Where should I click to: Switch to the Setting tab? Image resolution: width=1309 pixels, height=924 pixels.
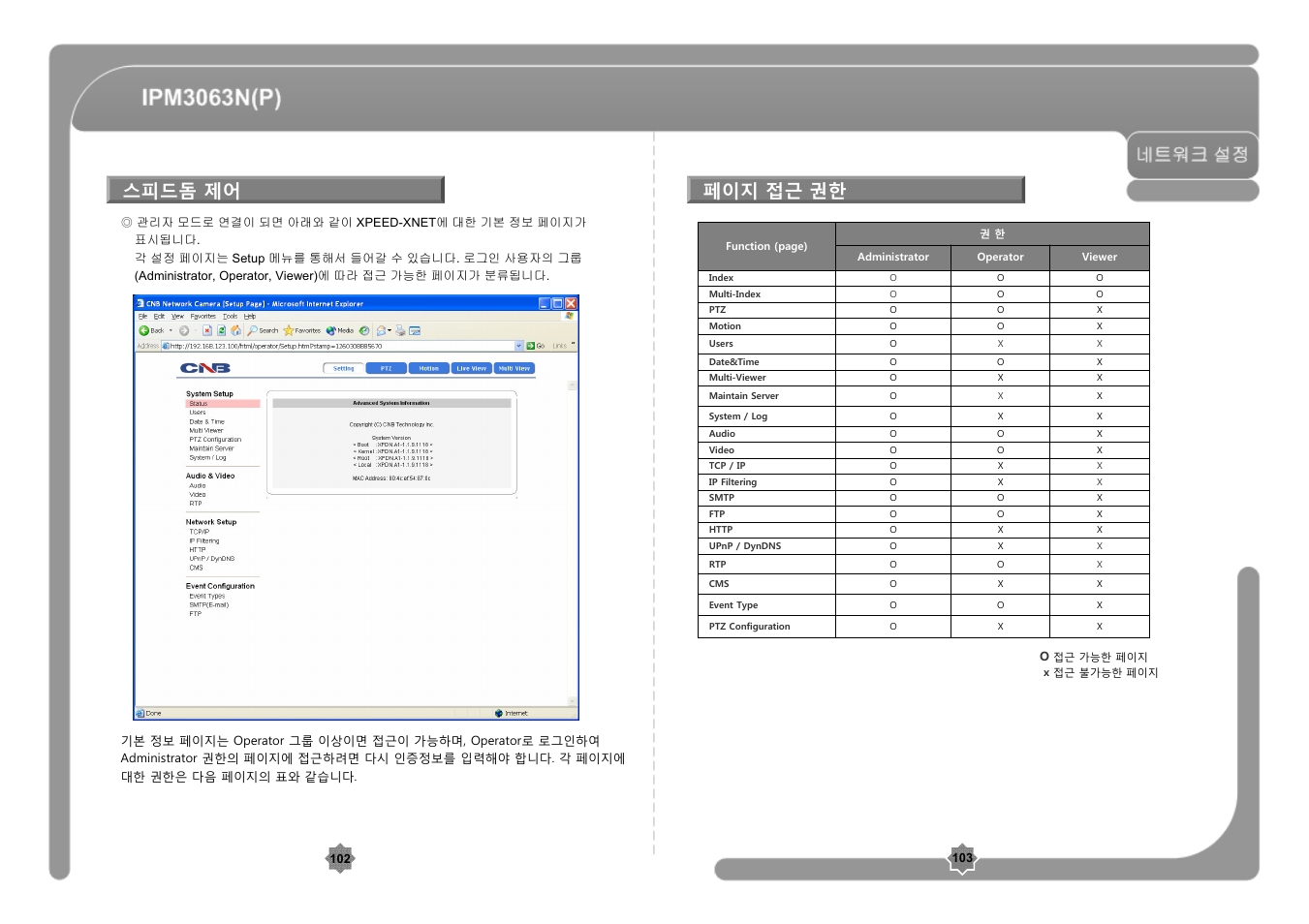344,368
